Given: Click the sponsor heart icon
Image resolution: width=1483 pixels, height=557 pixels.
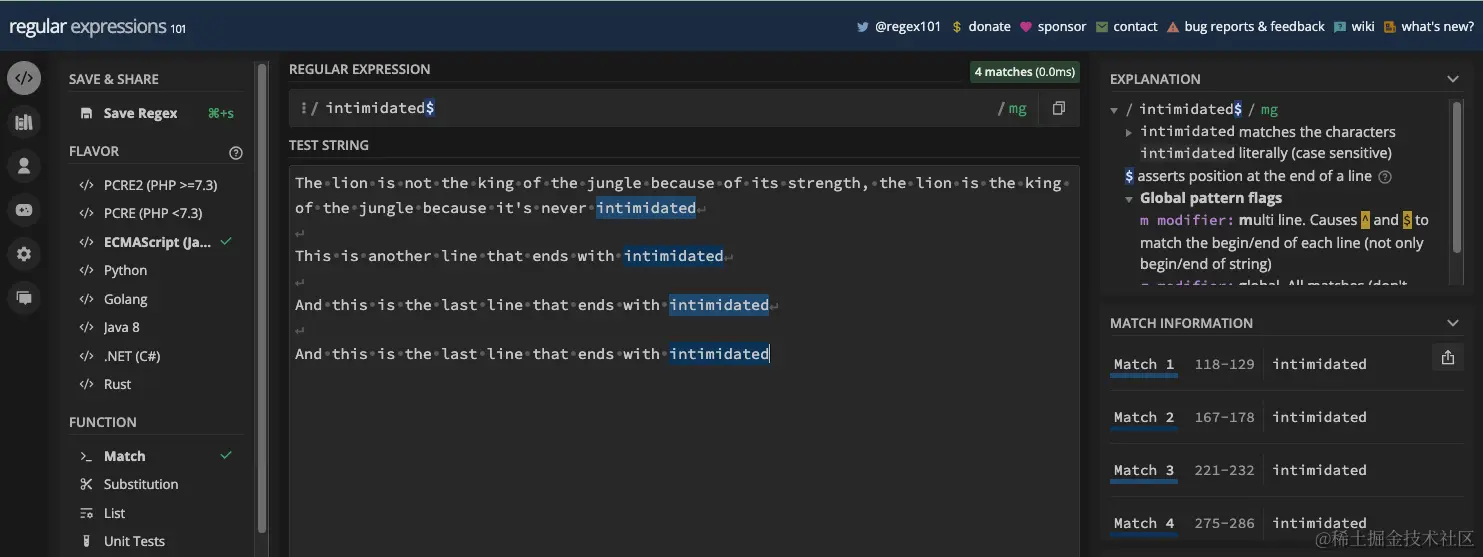Looking at the screenshot, I should tap(1026, 27).
